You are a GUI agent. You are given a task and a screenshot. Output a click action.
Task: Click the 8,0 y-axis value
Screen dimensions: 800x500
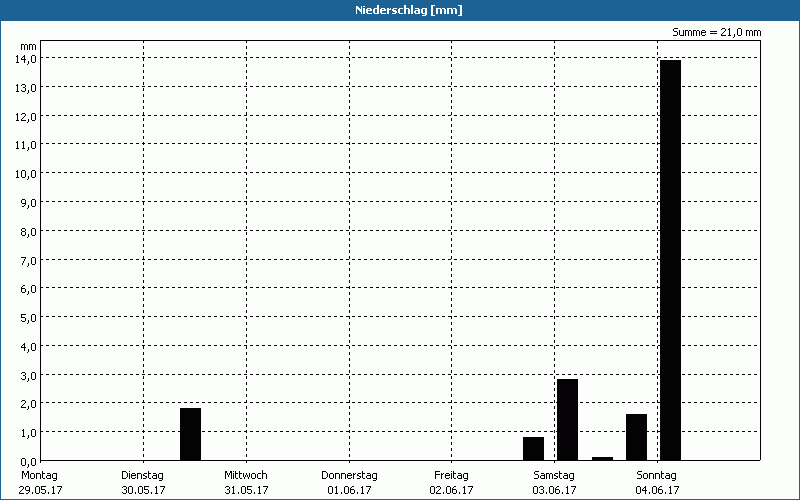28,232
